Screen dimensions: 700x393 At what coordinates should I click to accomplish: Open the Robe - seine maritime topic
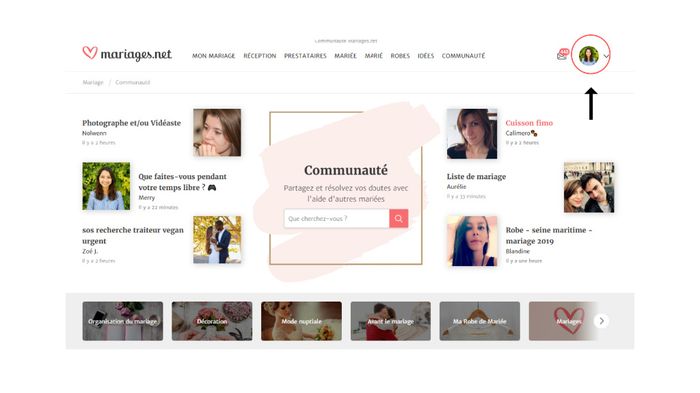point(549,235)
